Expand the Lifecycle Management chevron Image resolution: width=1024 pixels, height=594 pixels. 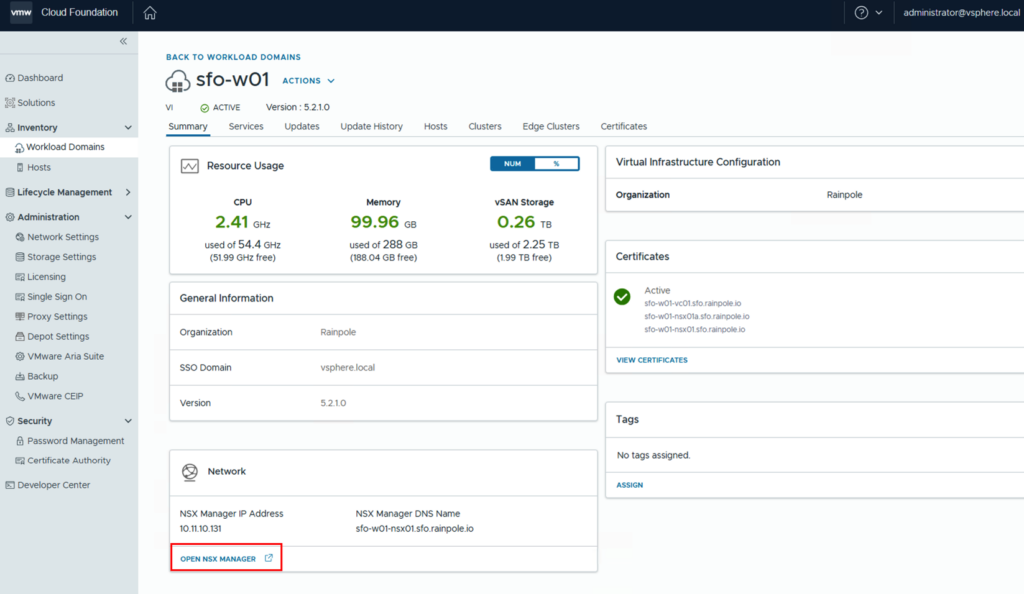[128, 192]
